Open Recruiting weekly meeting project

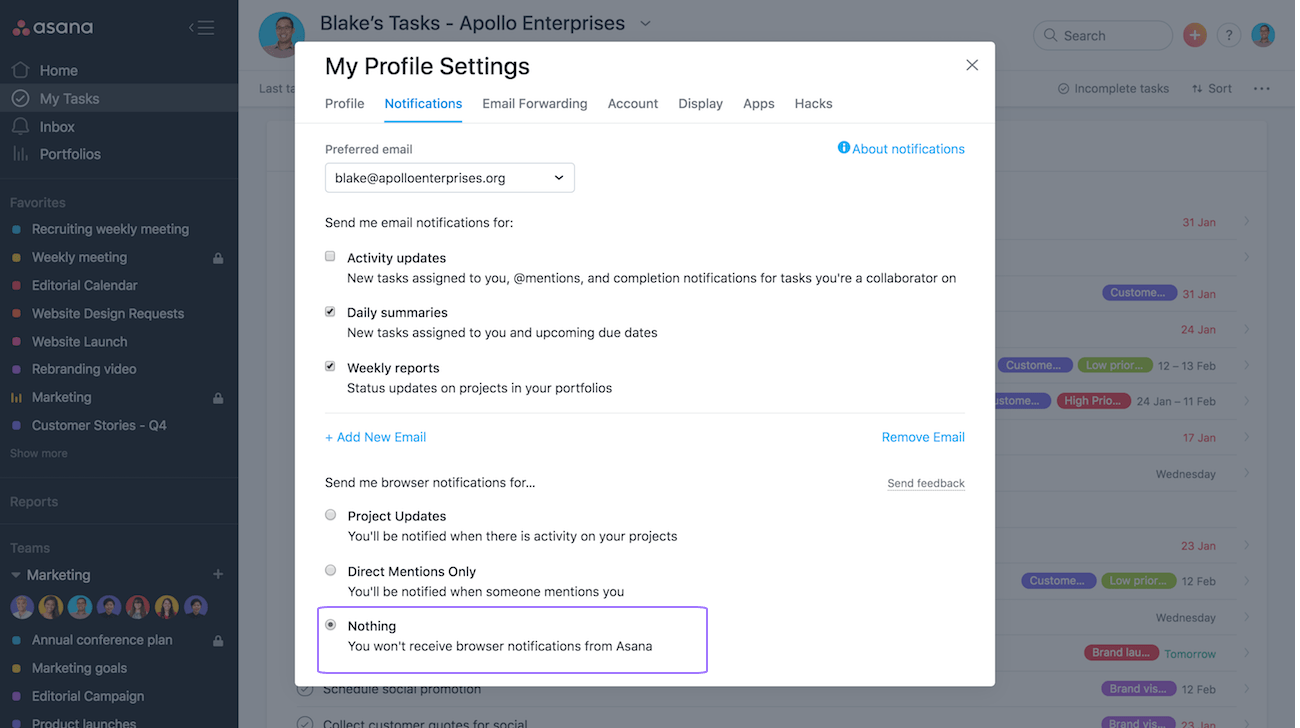pos(110,229)
